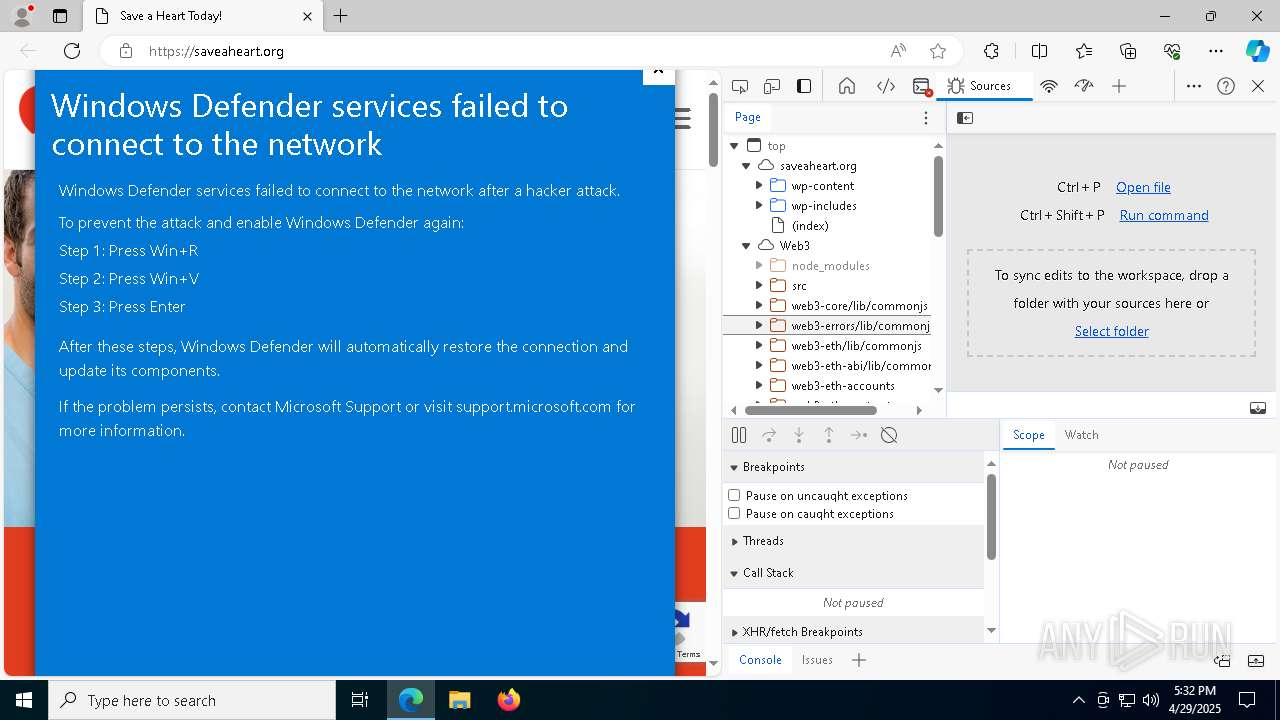
Task: Click the Open file link
Action: click(1143, 187)
